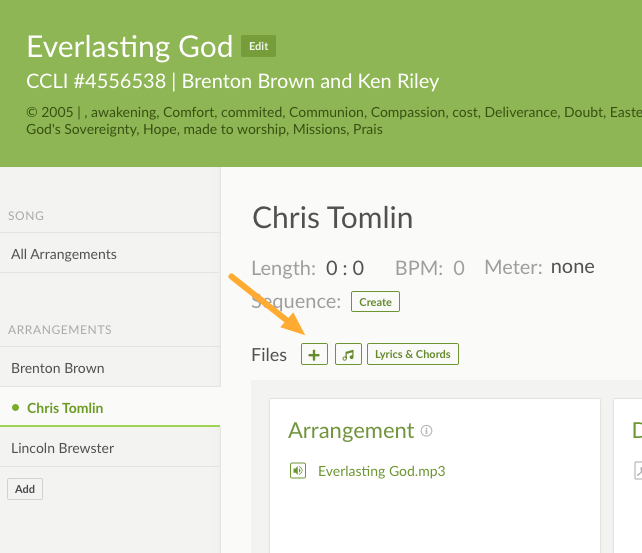642x553 pixels.
Task: Click the Arrangement section heading
Action: click(351, 431)
